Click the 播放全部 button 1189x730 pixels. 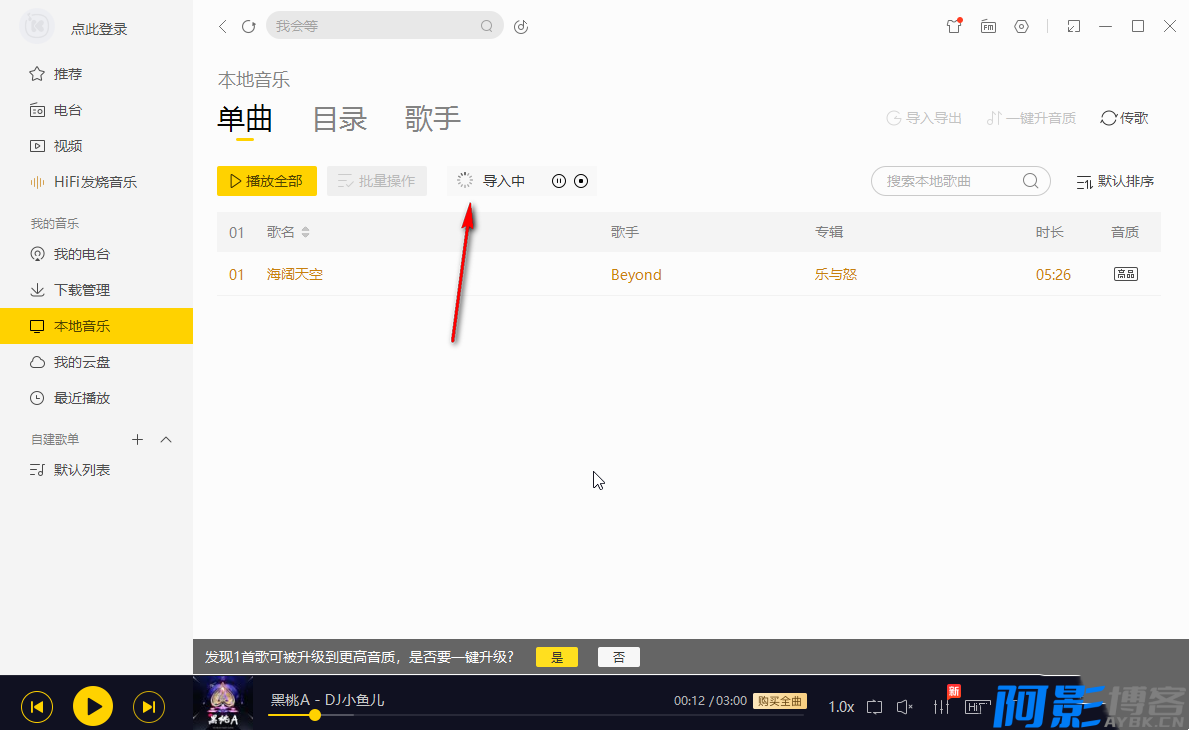266,181
